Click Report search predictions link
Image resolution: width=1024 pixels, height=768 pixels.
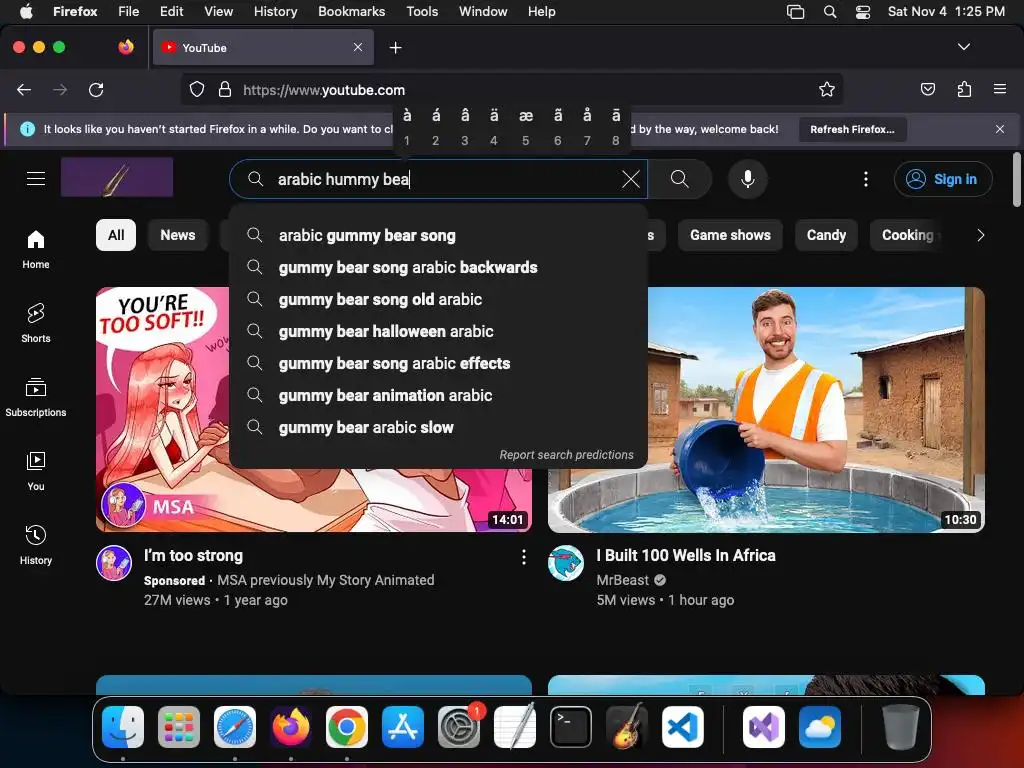[x=566, y=455]
